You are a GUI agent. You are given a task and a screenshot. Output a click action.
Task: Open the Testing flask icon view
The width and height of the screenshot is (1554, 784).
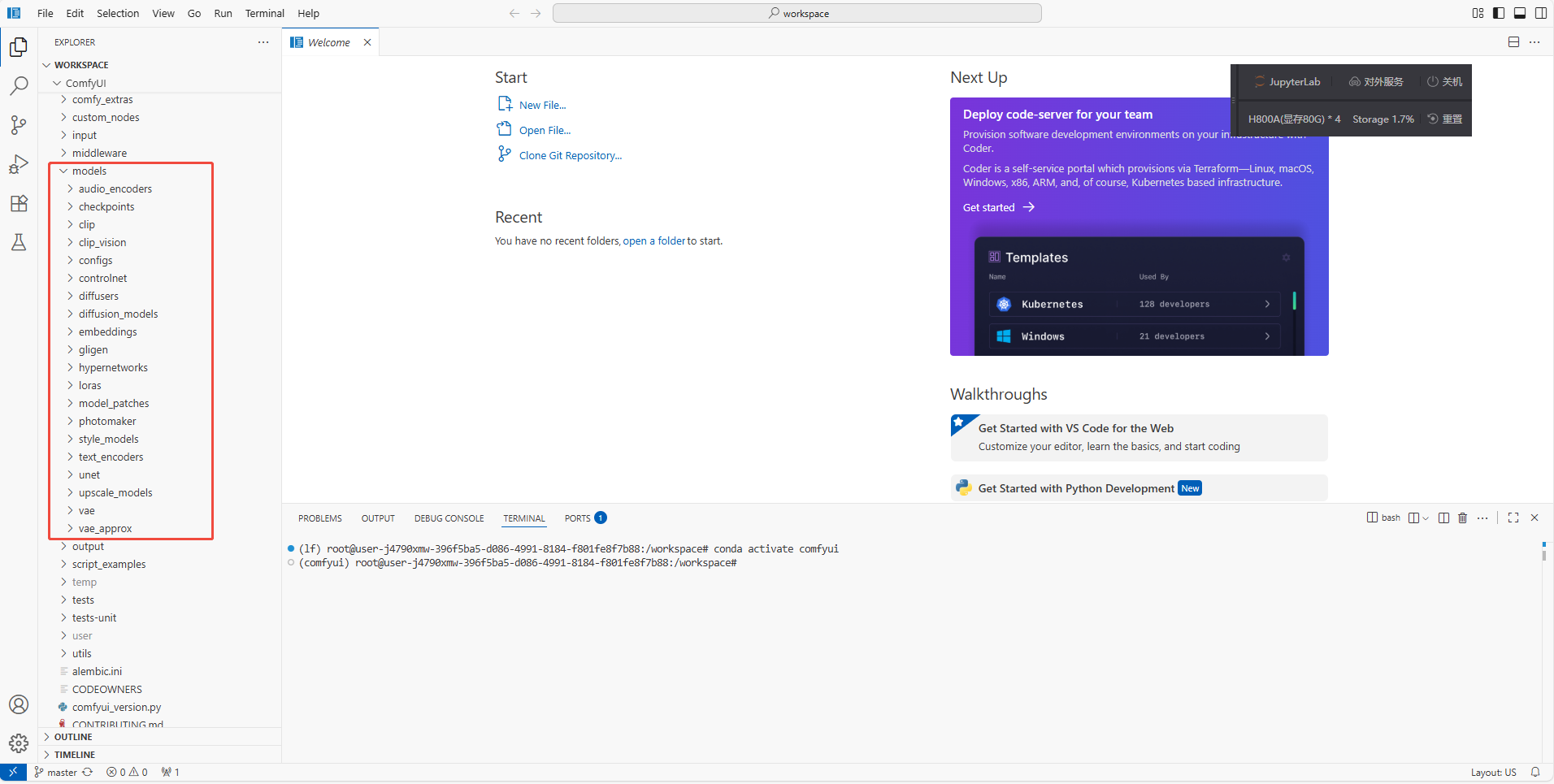click(19, 242)
